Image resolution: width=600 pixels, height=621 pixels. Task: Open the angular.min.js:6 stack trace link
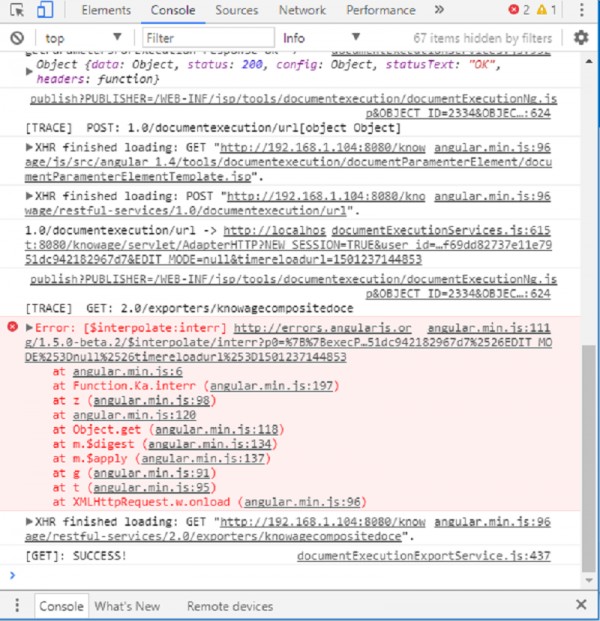(128, 371)
